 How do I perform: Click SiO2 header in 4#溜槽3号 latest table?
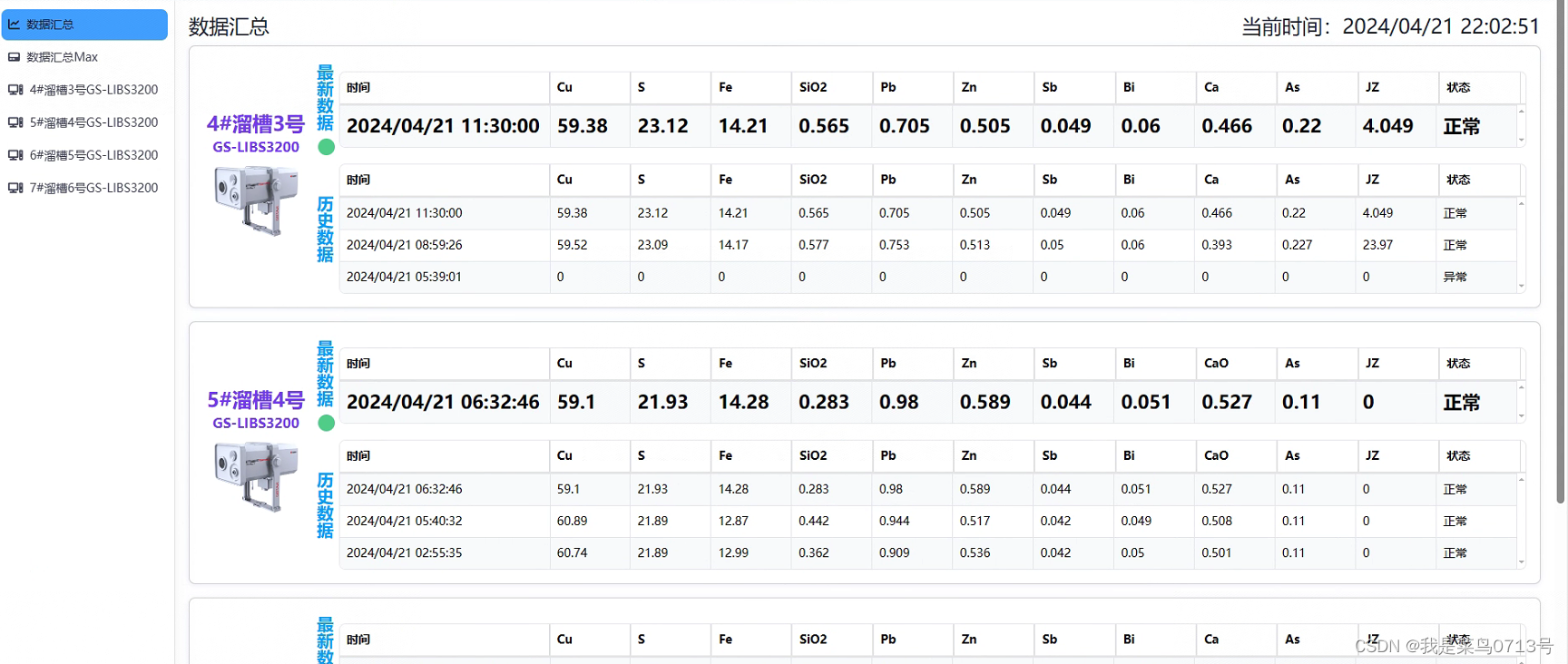tap(813, 87)
